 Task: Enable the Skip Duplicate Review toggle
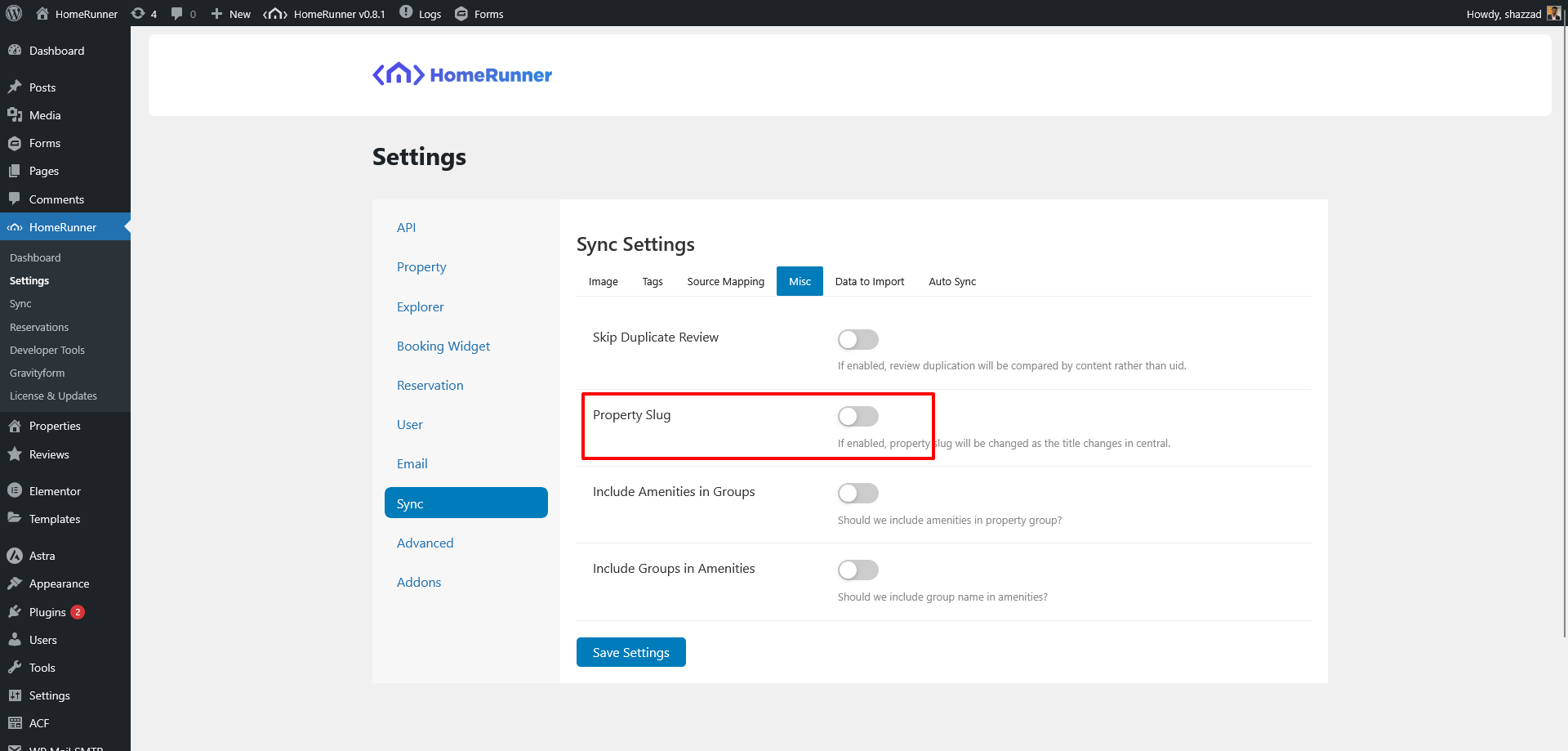point(857,339)
